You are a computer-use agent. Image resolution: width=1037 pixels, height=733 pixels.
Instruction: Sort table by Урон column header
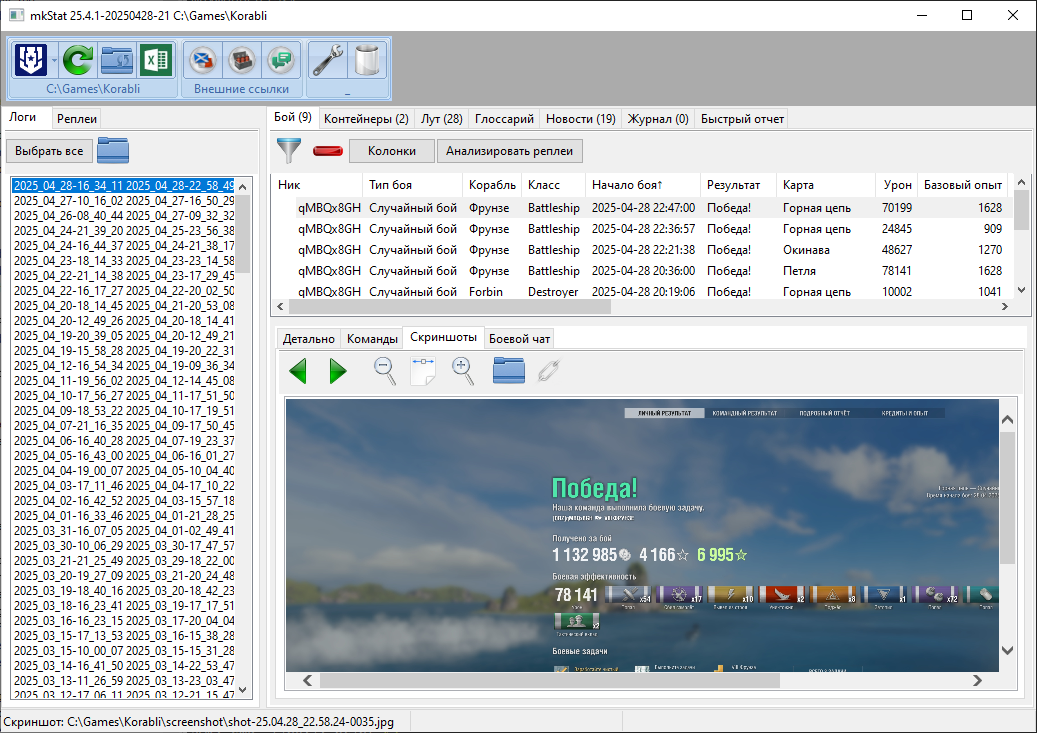(x=896, y=185)
